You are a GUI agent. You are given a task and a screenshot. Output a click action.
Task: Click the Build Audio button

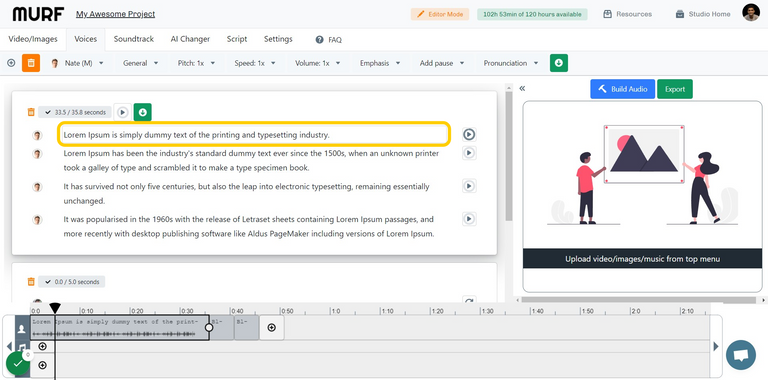coord(623,89)
